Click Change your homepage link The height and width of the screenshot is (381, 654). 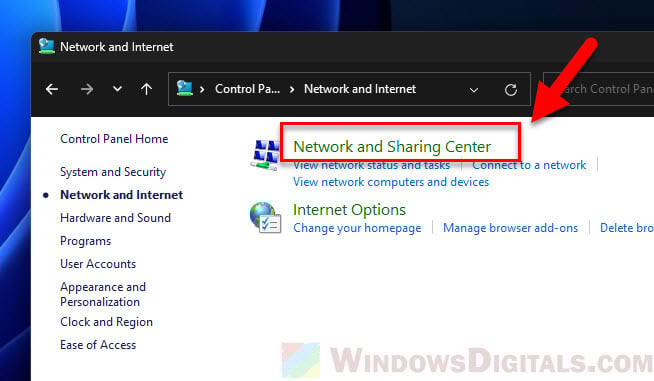(x=357, y=228)
